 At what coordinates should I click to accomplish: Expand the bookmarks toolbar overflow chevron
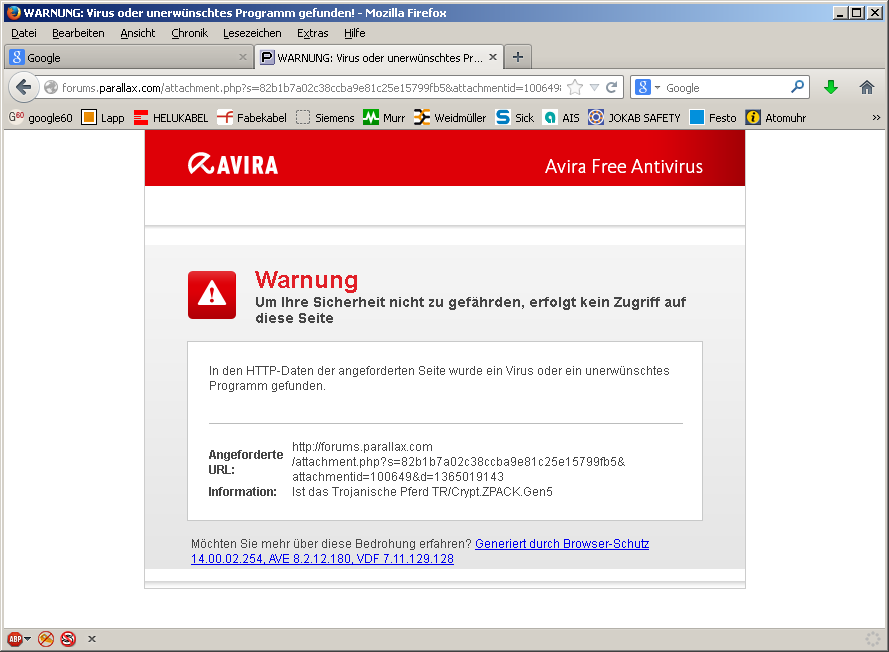(x=876, y=117)
